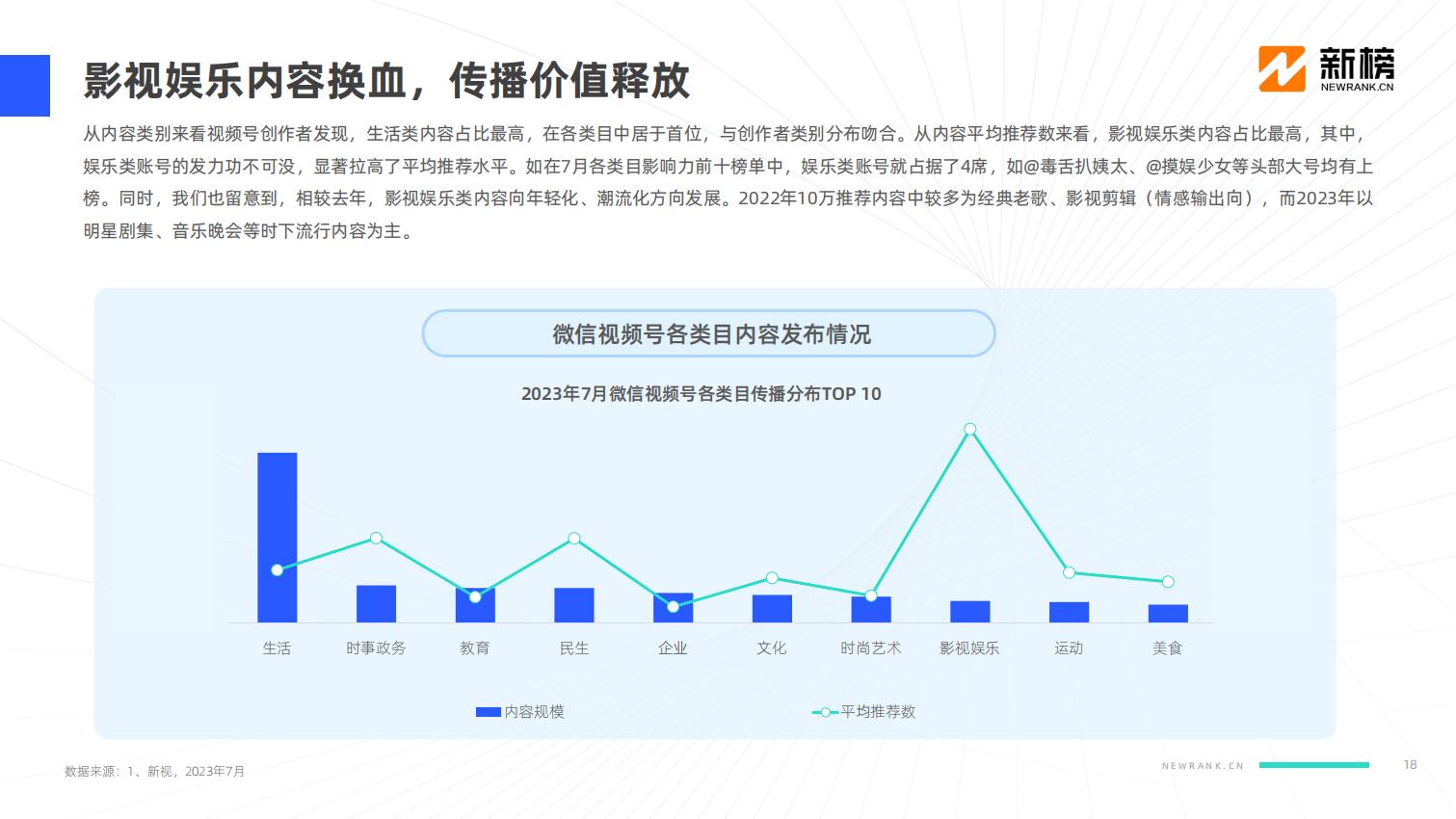1456x819 pixels.
Task: Click page number 18
Action: pyautogui.click(x=1410, y=765)
